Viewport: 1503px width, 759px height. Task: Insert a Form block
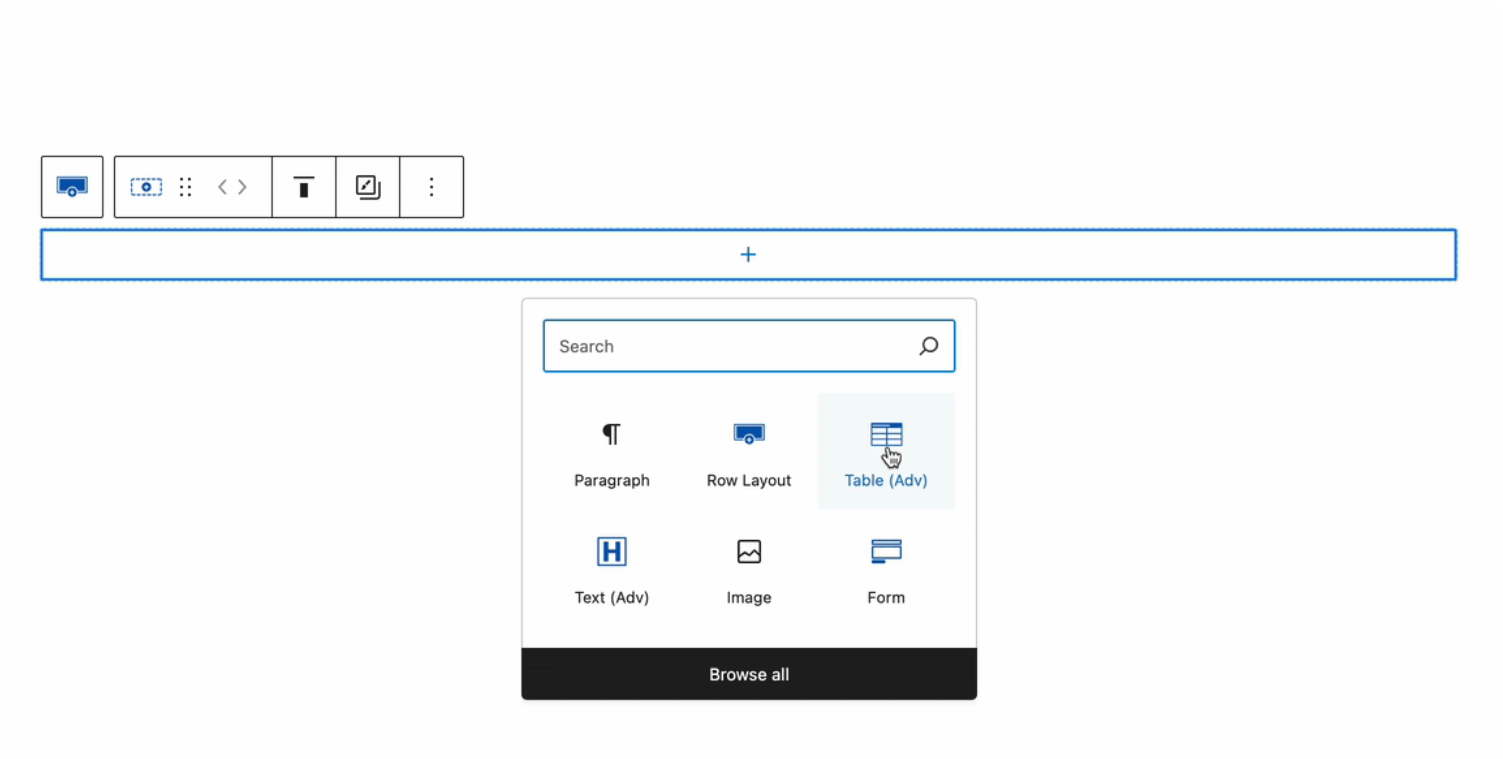click(x=886, y=551)
